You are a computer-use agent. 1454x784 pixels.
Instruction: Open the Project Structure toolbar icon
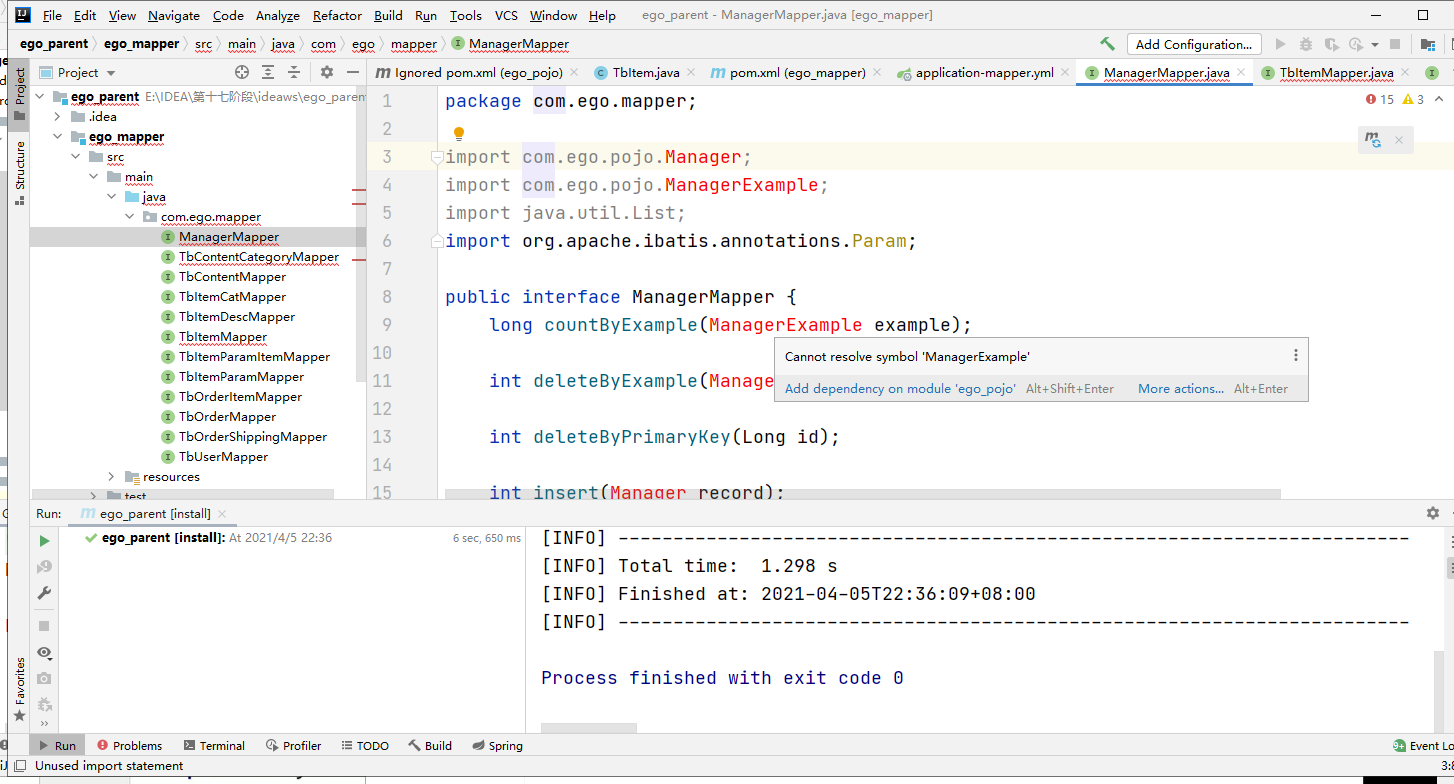[x=1429, y=44]
